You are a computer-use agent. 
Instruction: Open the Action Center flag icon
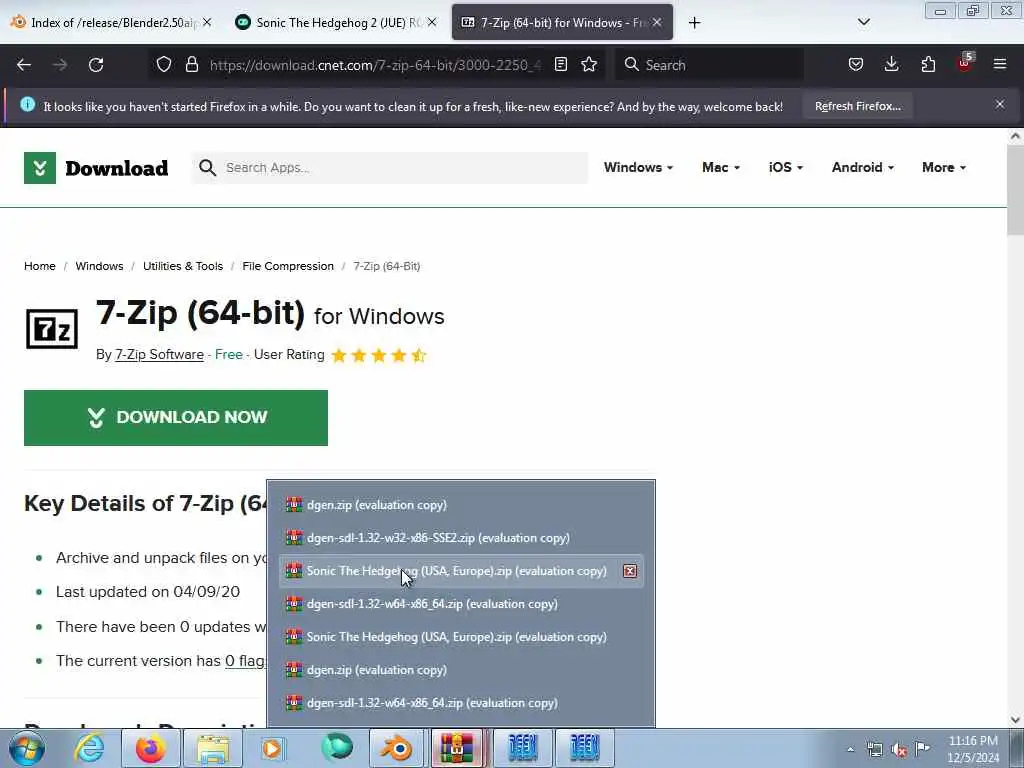click(922, 748)
